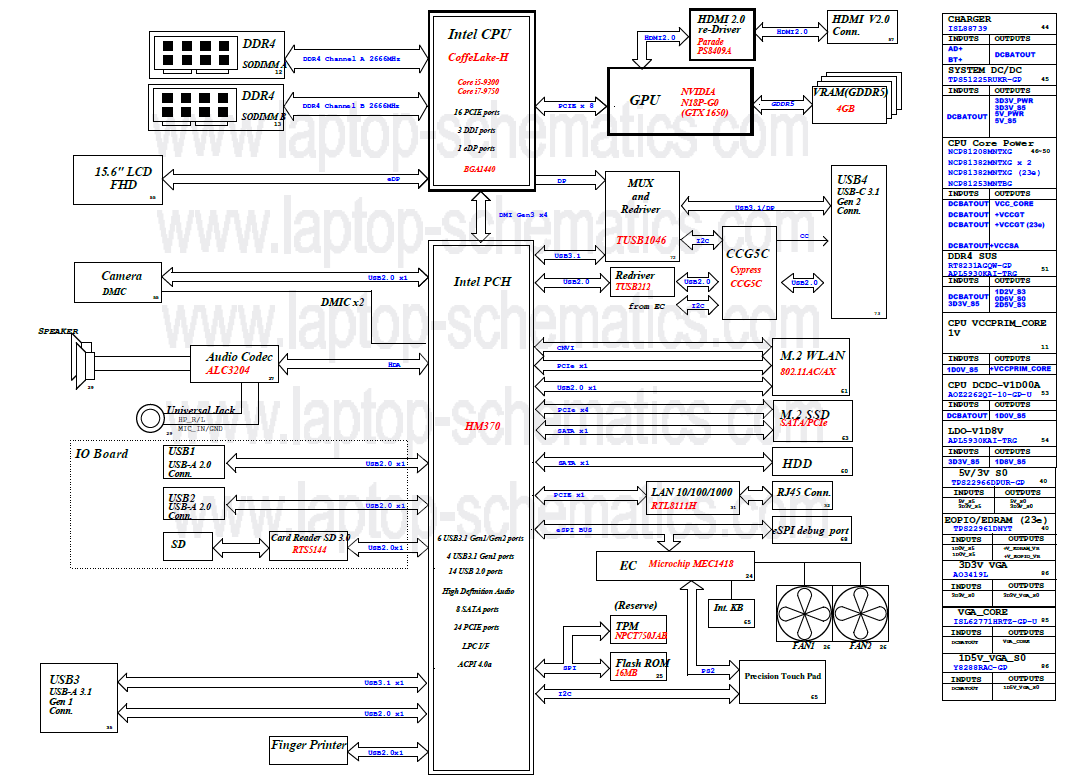1072x780 pixels.
Task: Click the 15.6" LCD FHD block
Action: [x=118, y=180]
